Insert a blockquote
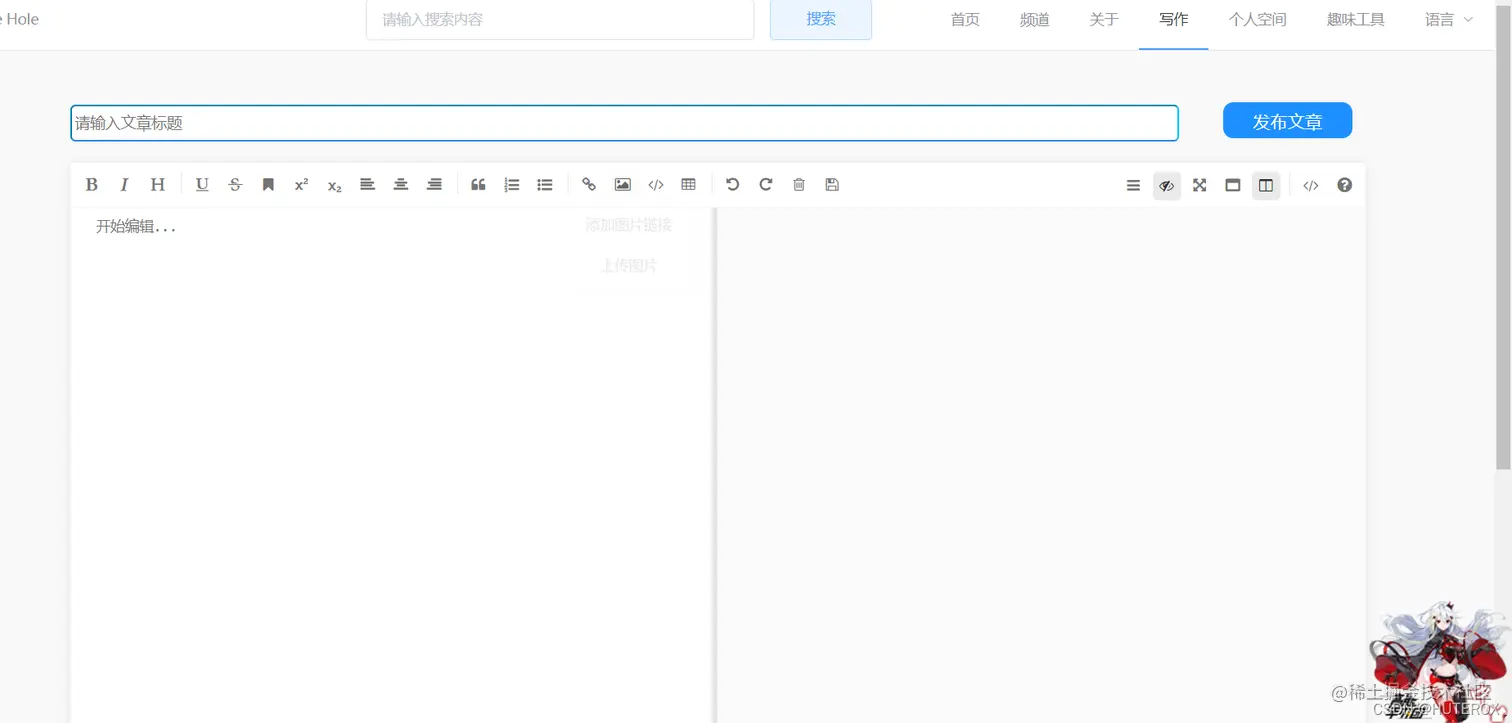This screenshot has height=723, width=1512. click(x=478, y=184)
